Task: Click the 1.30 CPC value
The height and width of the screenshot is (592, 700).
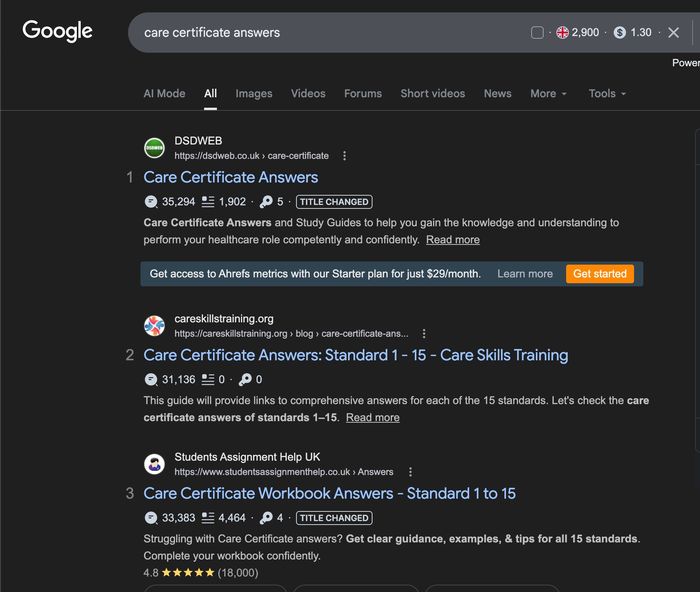Action: (x=641, y=33)
